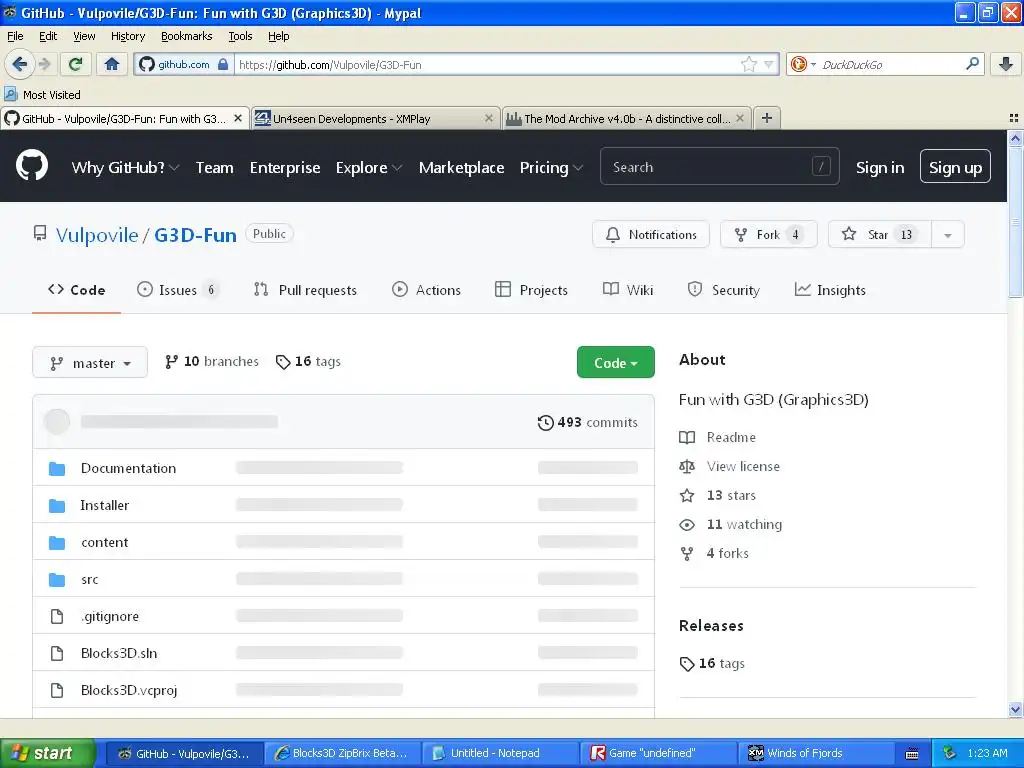The width and height of the screenshot is (1024, 768).
Task: Open the Bookmarks menu
Action: pos(186,36)
